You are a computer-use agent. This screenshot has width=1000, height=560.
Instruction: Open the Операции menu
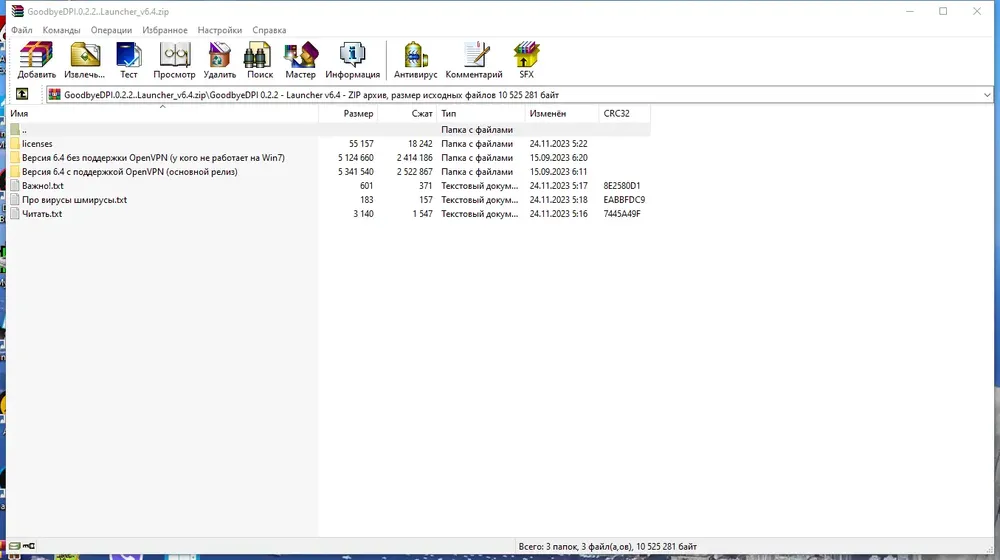[111, 30]
